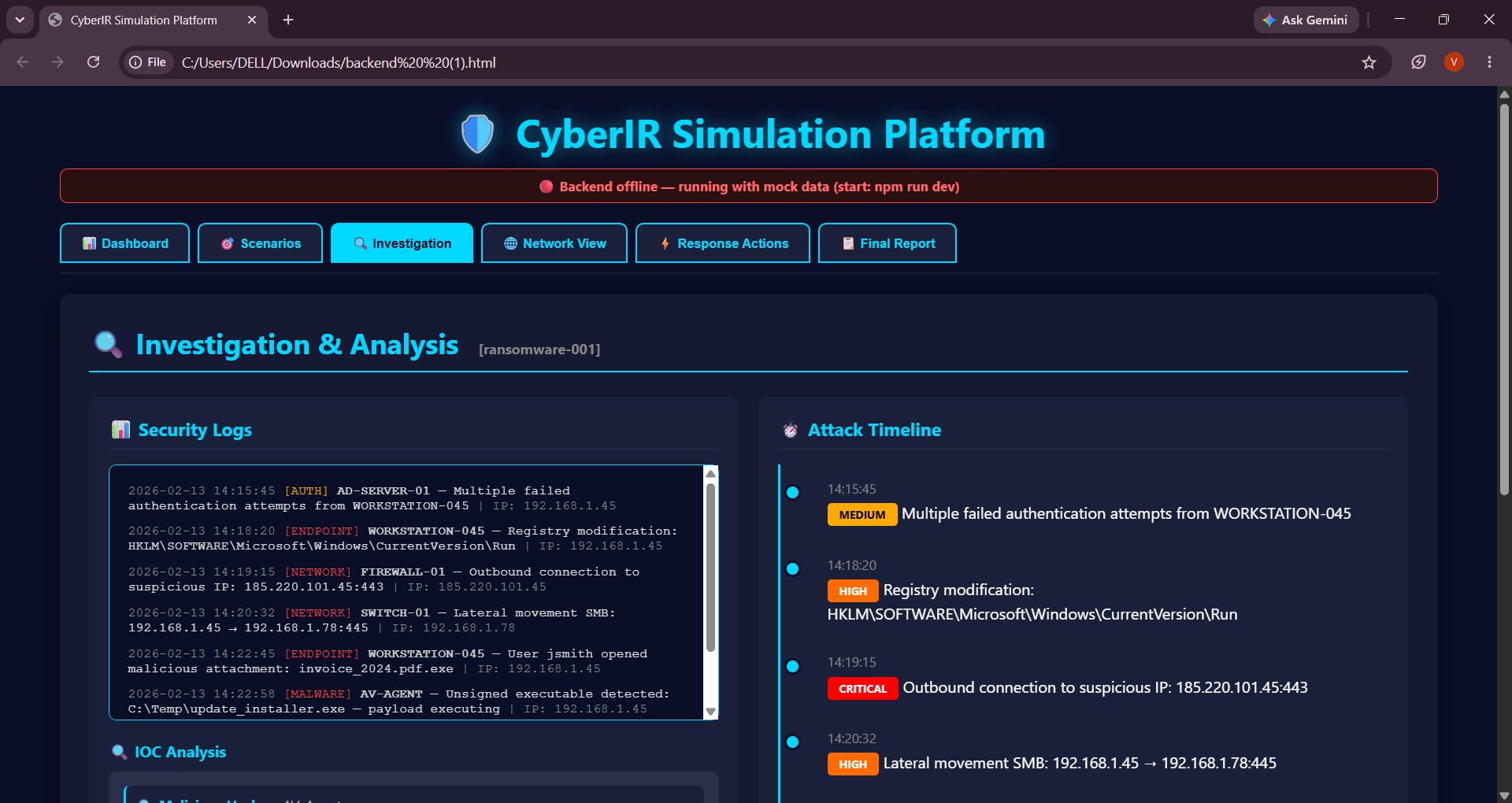Open the tab search dropdown arrow
The width and height of the screenshot is (1512, 803).
tap(20, 20)
